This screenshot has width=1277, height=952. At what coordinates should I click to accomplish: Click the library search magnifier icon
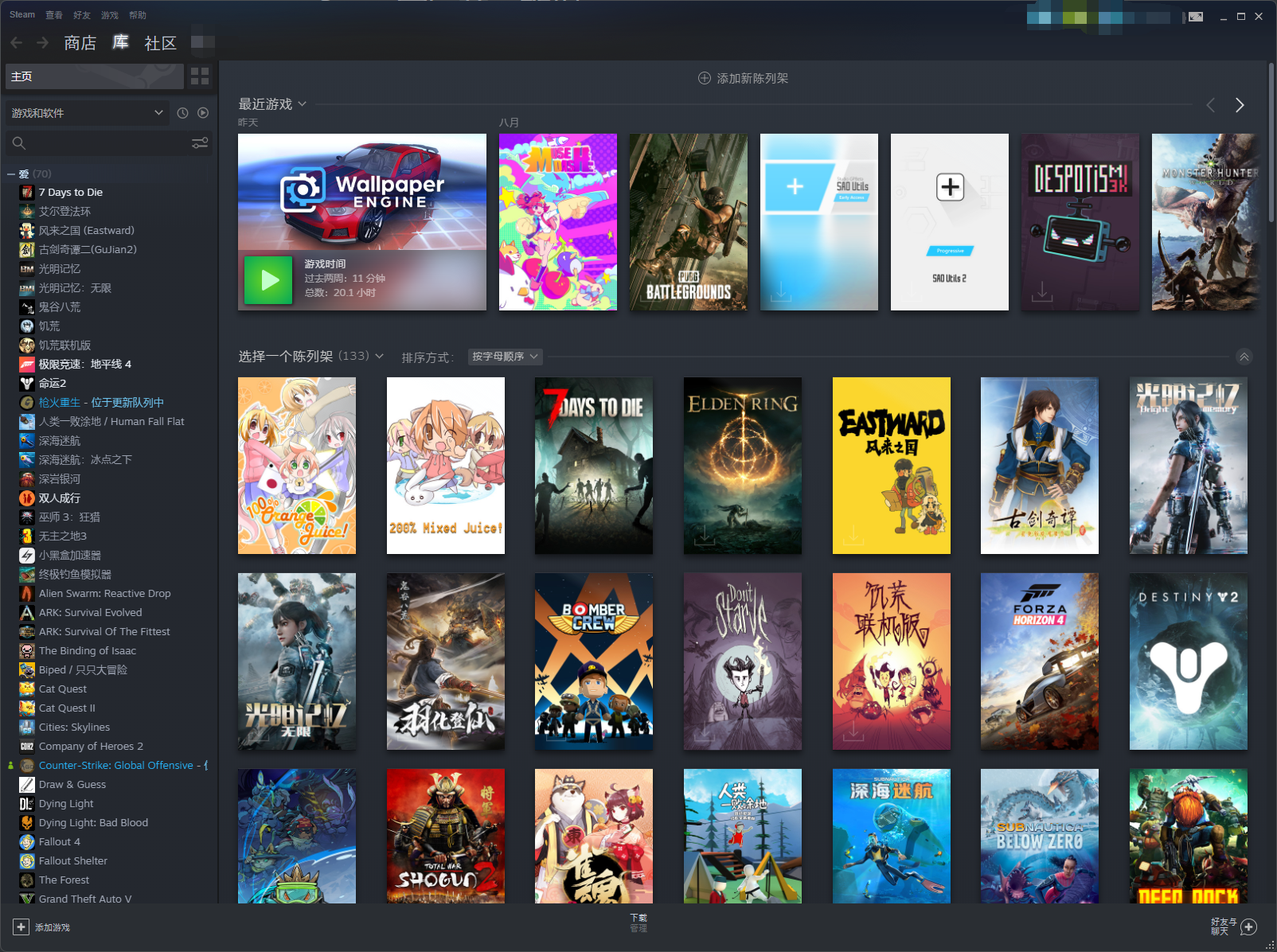(19, 143)
